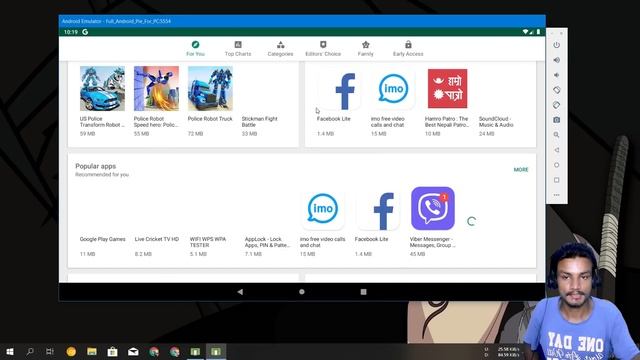The image size is (640, 360).
Task: Open emulator extended controls three-dots icon
Action: click(556, 195)
